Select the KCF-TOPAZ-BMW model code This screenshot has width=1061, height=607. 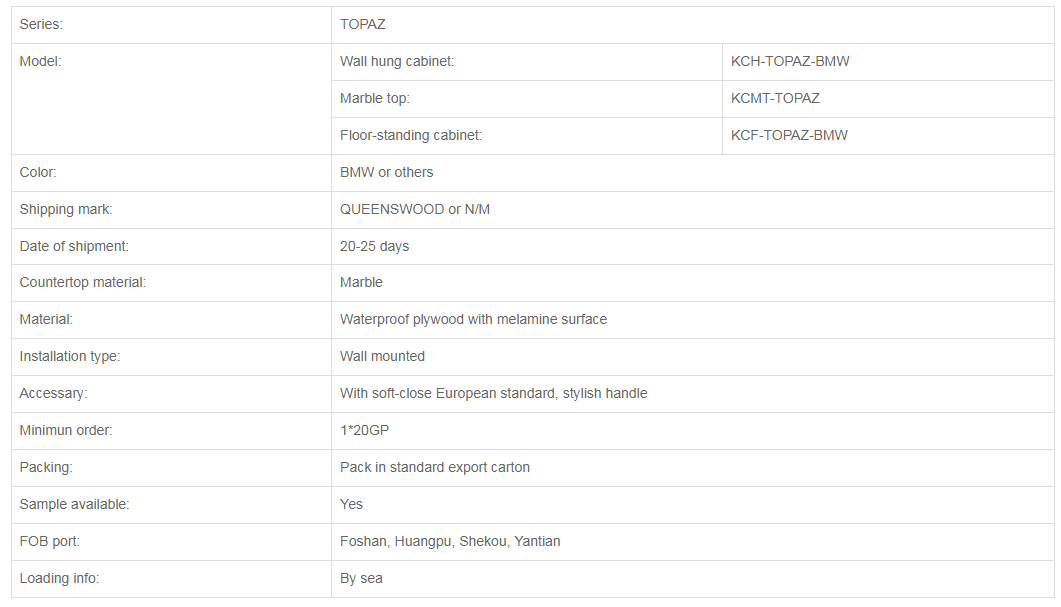[x=789, y=135]
